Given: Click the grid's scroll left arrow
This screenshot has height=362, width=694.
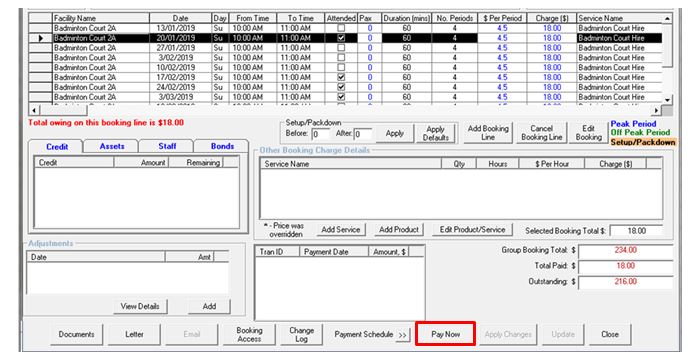Looking at the screenshot, I should pos(34,110).
